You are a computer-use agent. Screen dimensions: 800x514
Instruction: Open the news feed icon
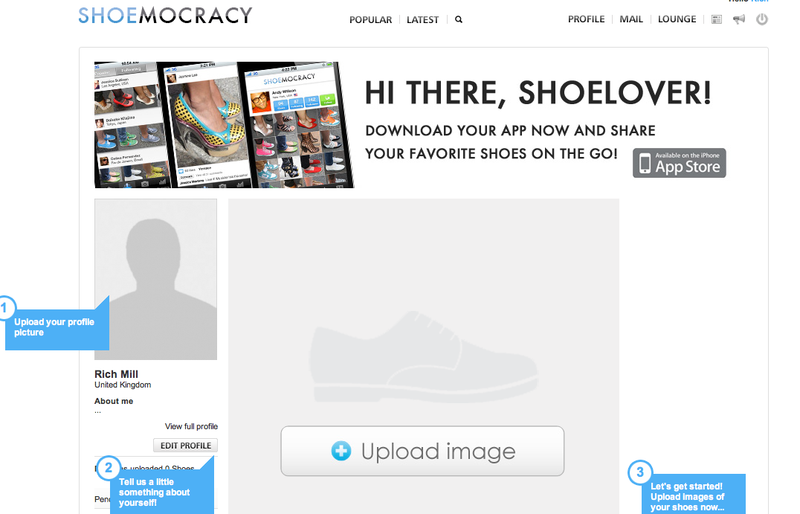pos(716,19)
